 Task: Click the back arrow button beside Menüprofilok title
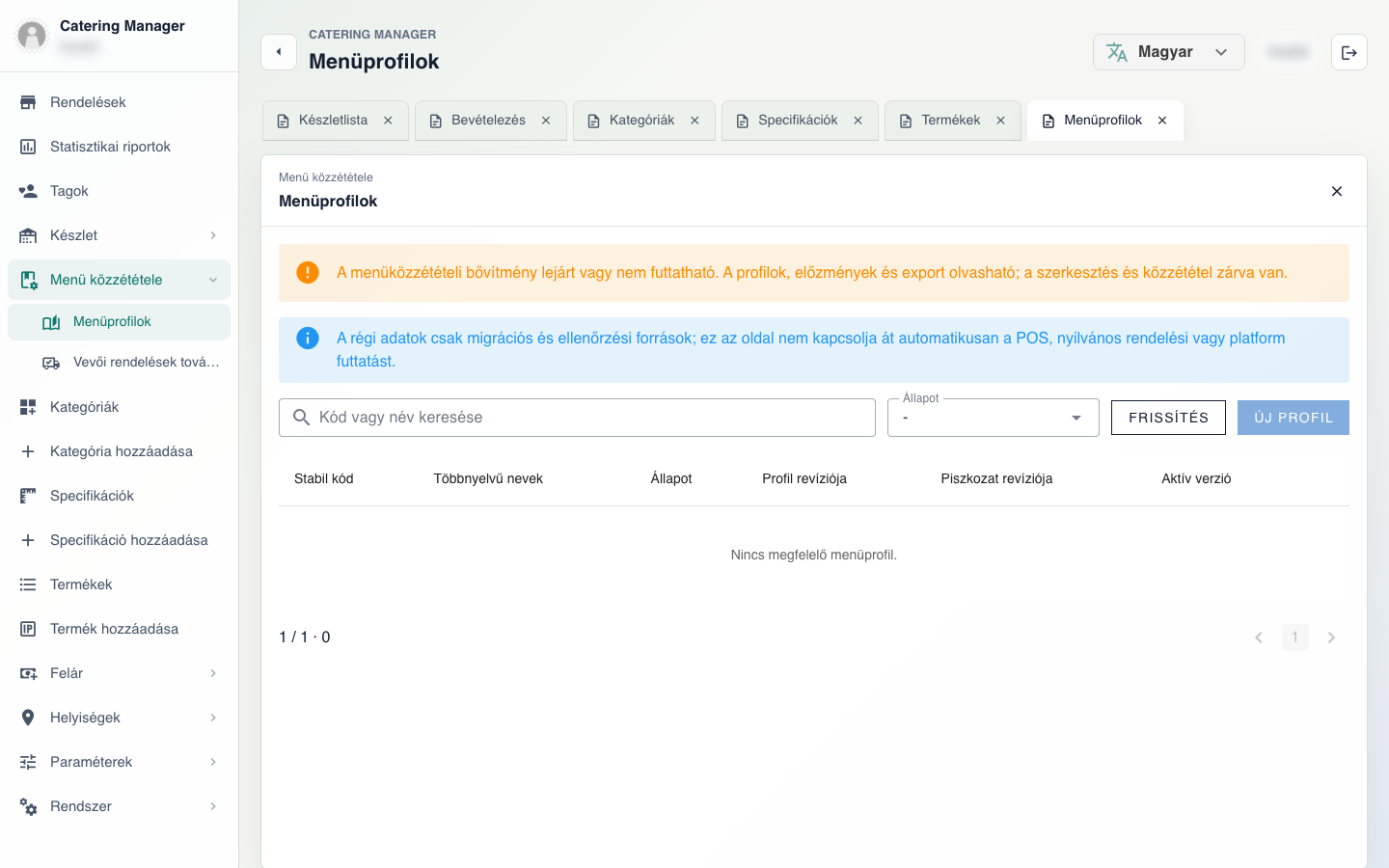coord(279,52)
